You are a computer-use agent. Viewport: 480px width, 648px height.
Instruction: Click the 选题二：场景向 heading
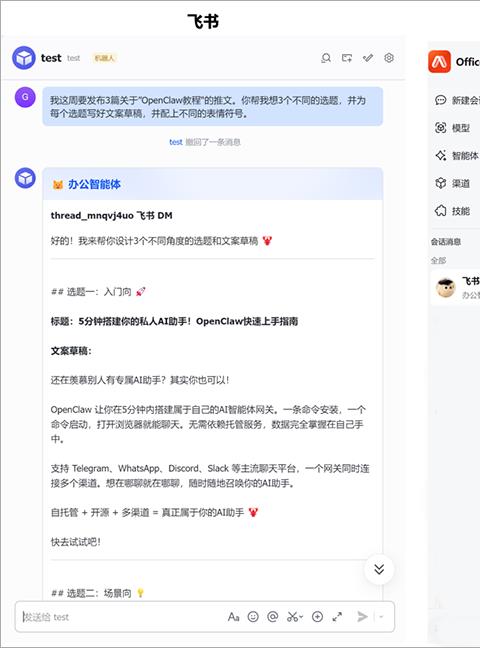click(98, 593)
